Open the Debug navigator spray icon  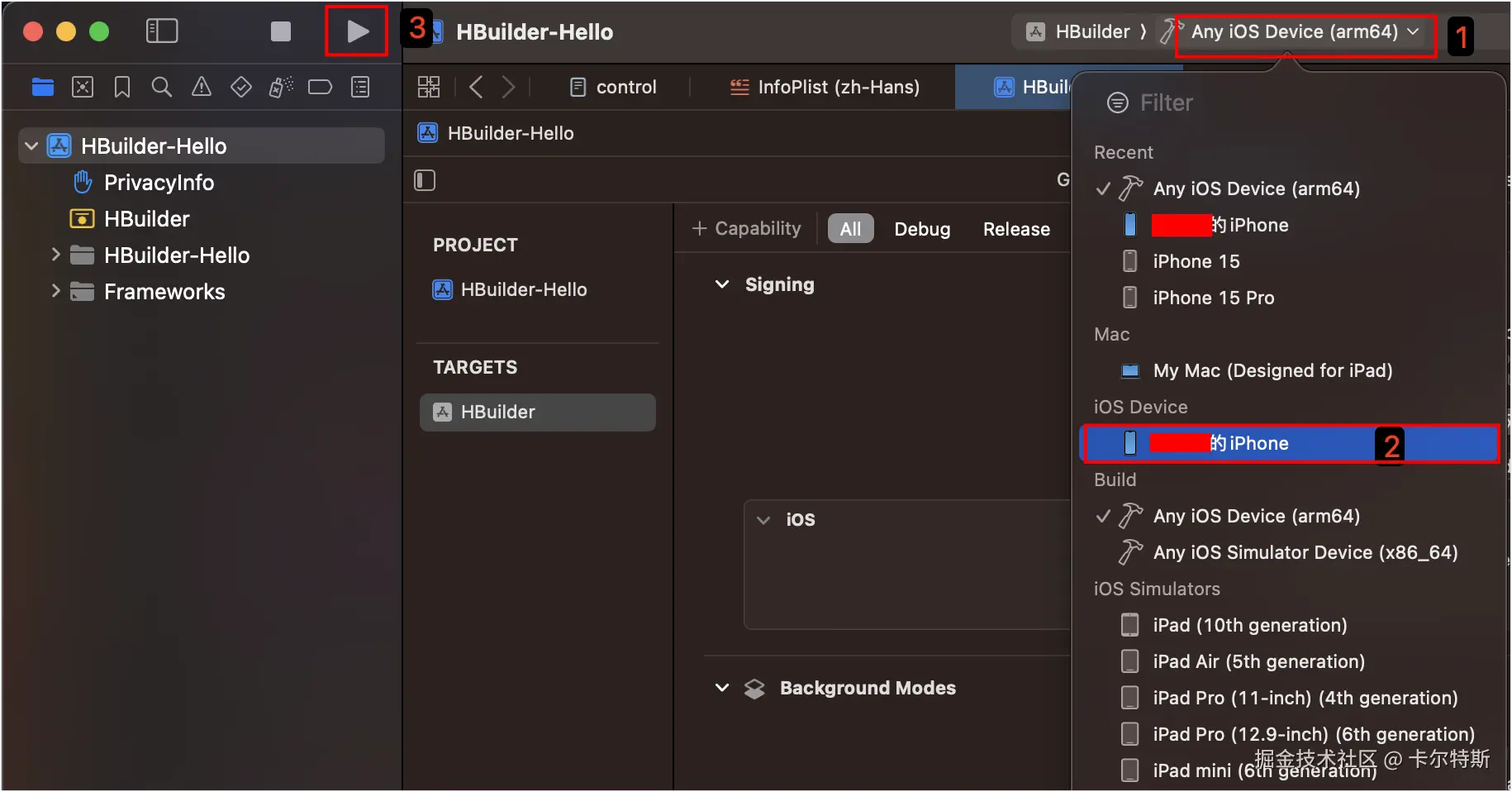tap(281, 87)
